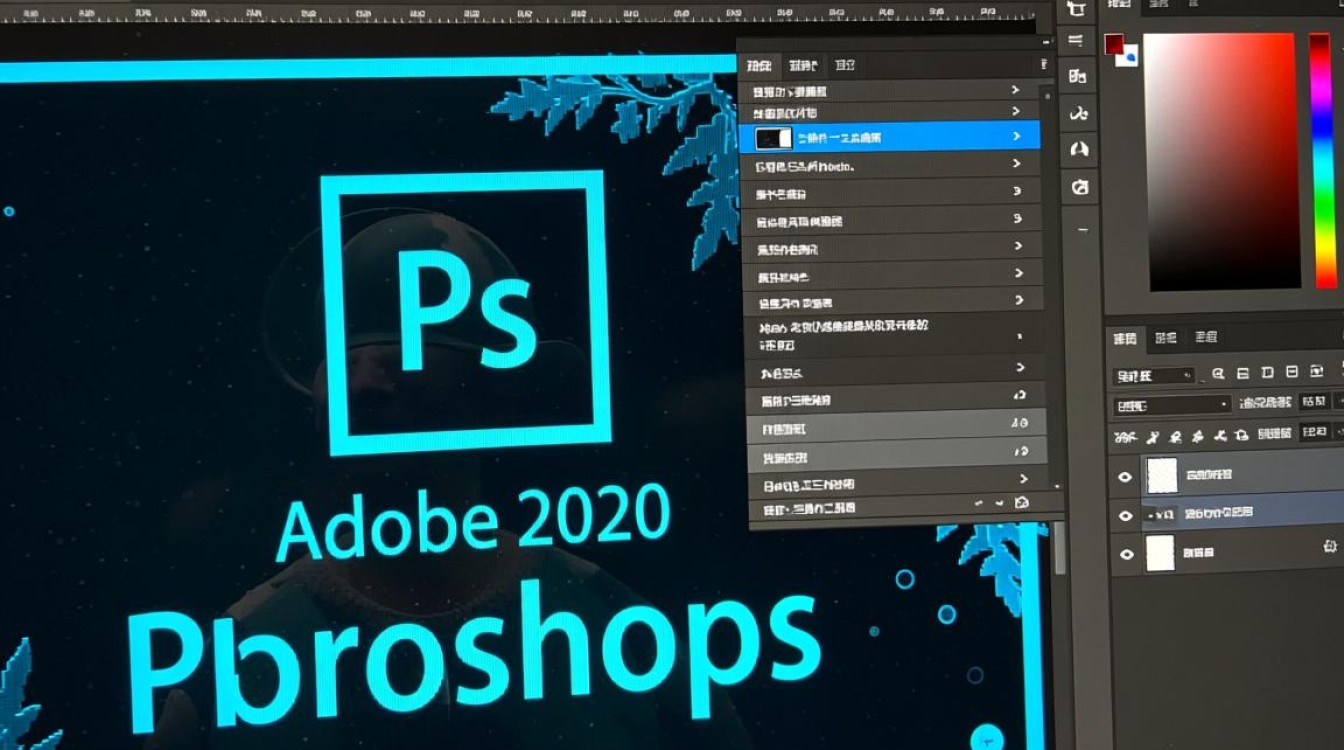
Task: Click the dark red foreground color swatch
Action: (1113, 44)
